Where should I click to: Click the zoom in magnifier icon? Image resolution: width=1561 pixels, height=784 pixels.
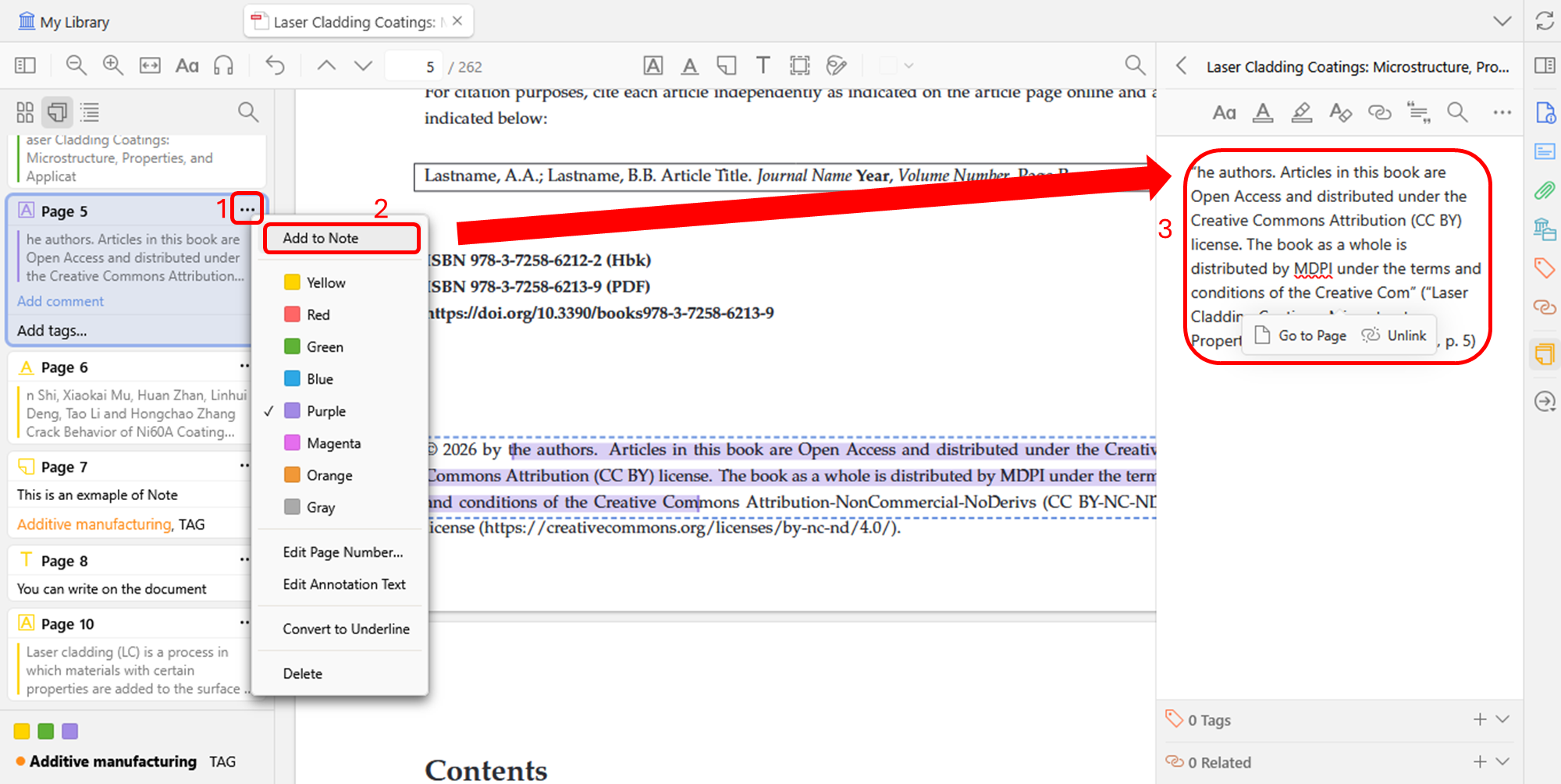coord(113,66)
